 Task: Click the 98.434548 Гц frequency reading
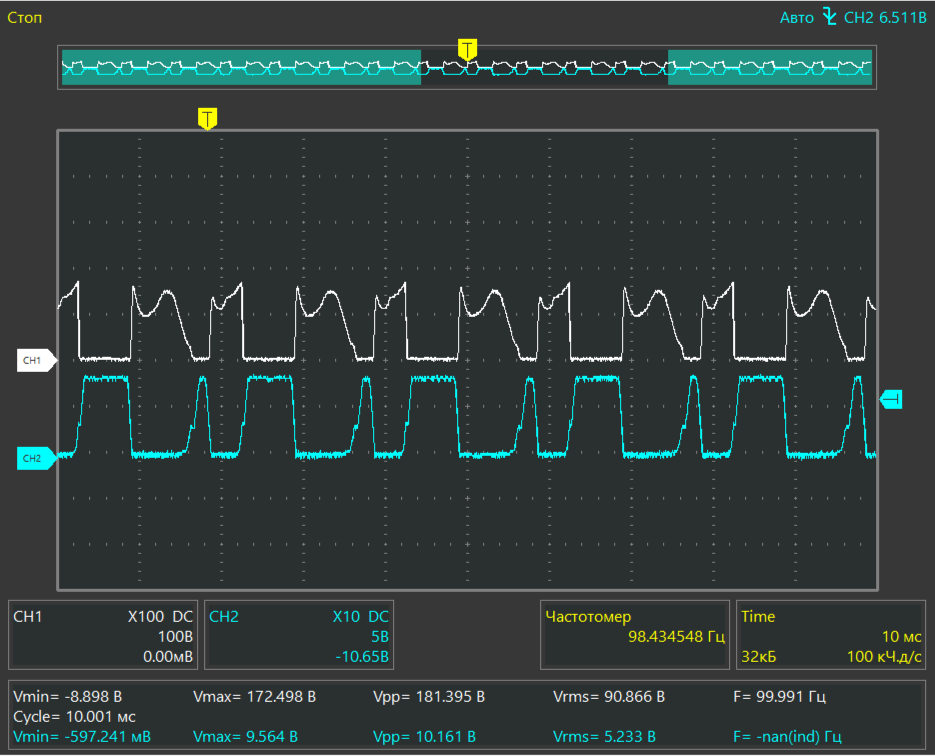[x=676, y=637]
